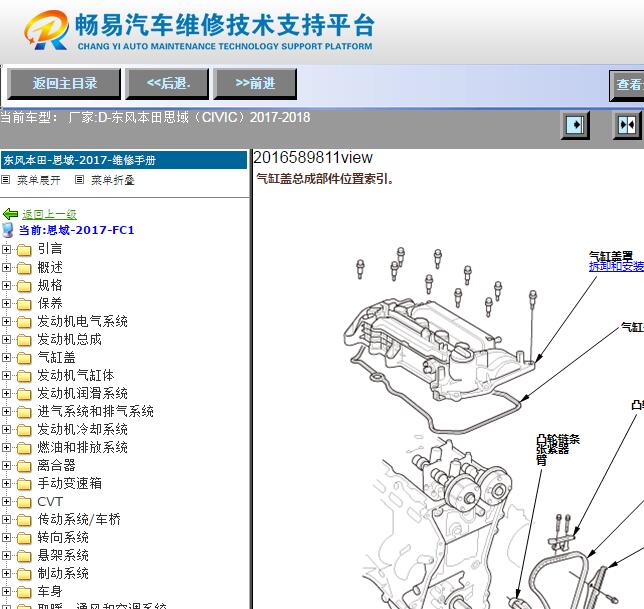Expand the 发动机电气系统 tree node
Viewport: 644px width, 609px height.
(6, 321)
